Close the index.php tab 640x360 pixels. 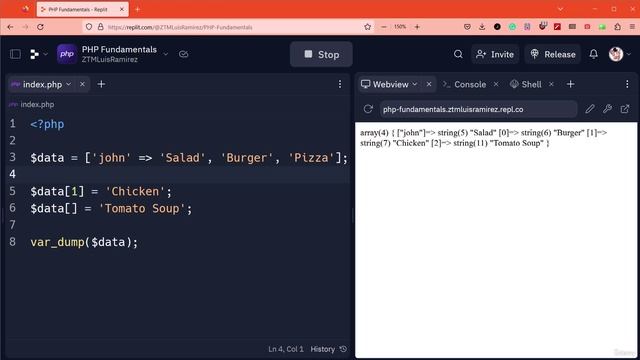coord(82,84)
